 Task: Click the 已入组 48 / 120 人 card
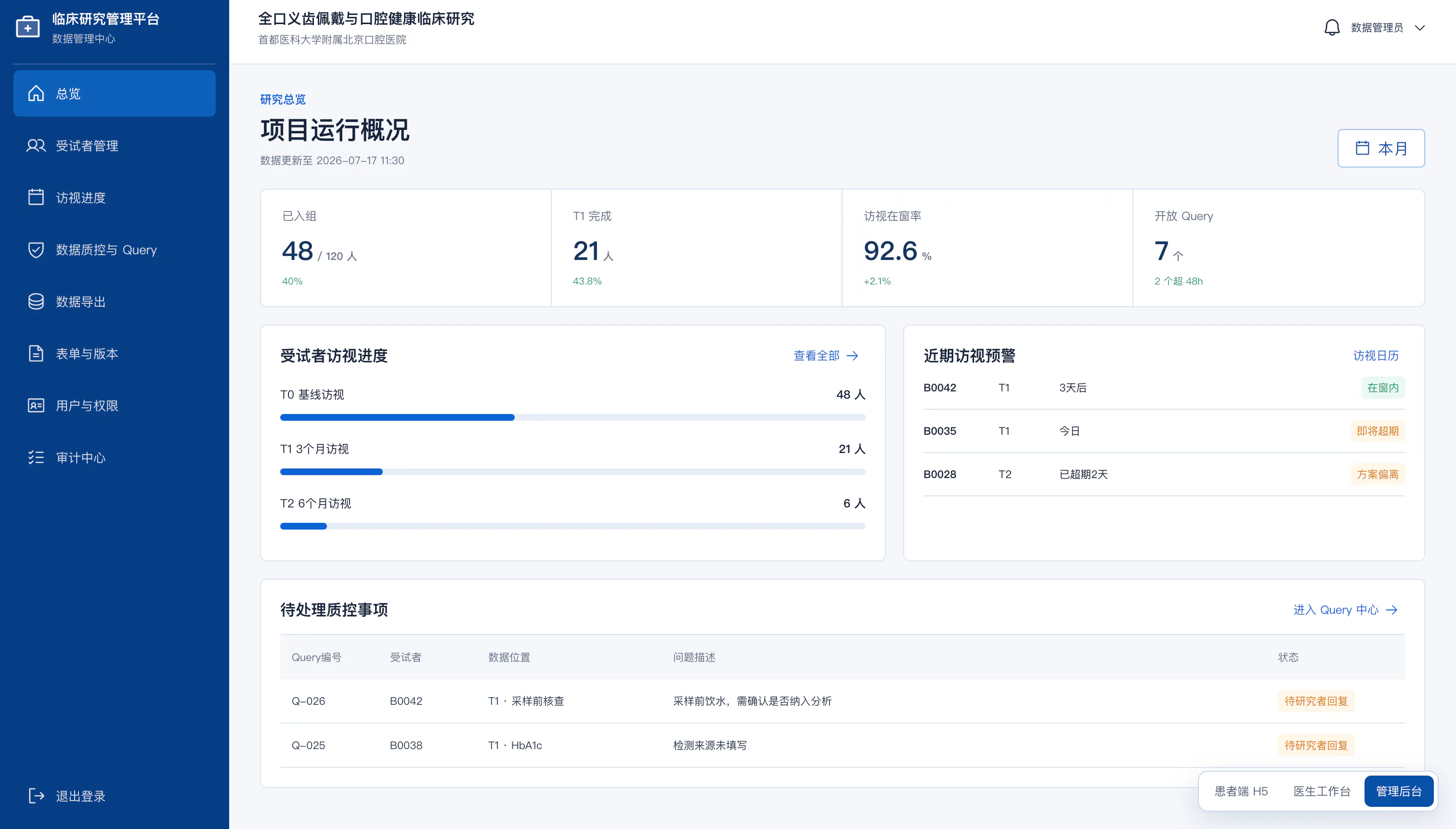(x=405, y=247)
